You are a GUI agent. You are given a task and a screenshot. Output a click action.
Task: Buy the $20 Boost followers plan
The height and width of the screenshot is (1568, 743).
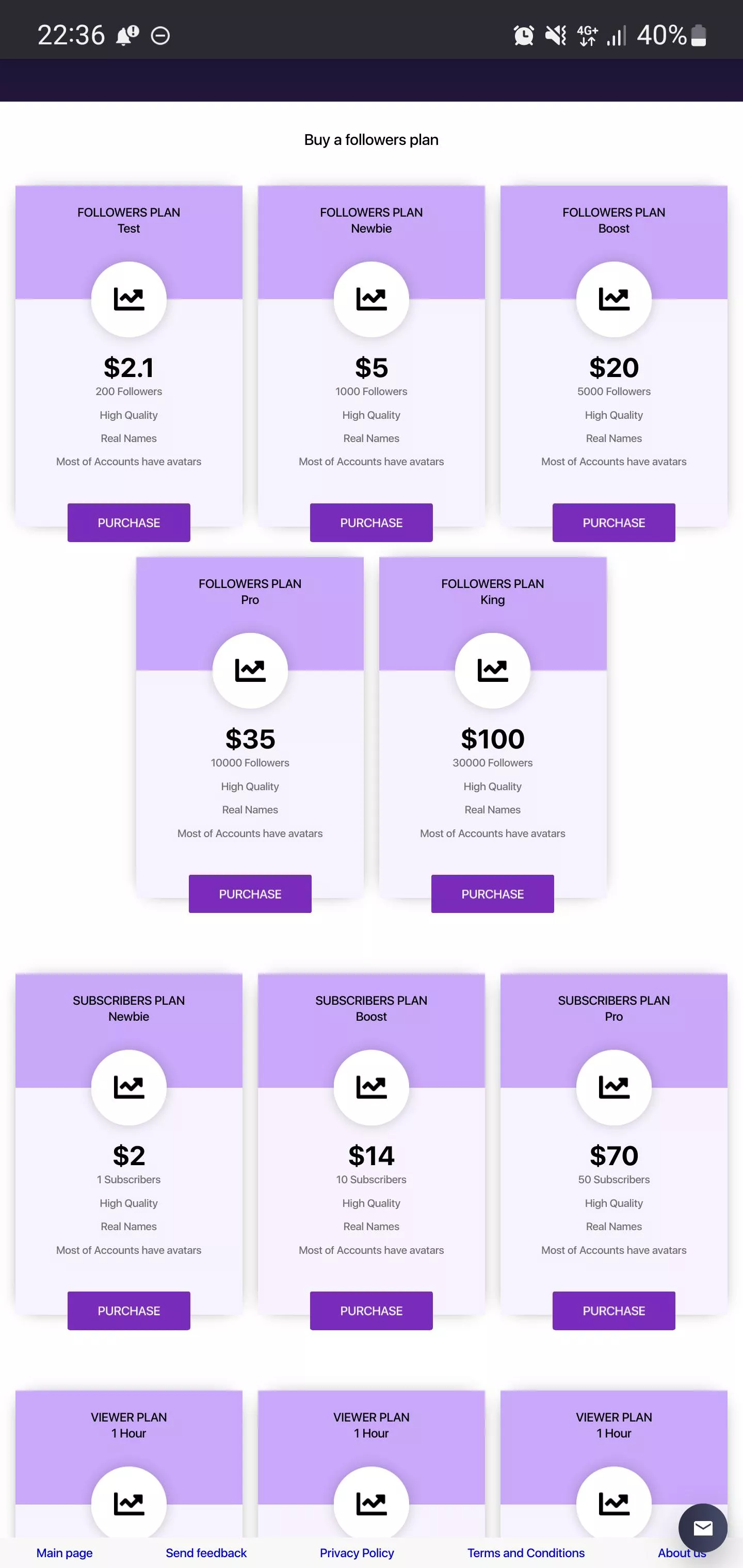tap(613, 522)
